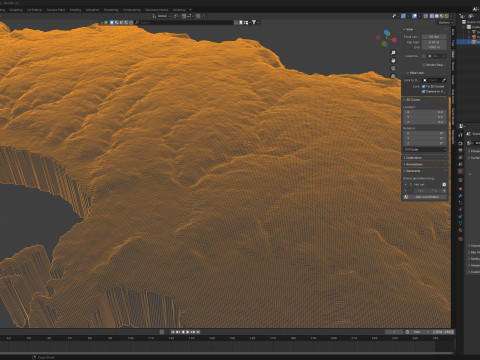Open the Tool properties tab icon

click(460, 135)
